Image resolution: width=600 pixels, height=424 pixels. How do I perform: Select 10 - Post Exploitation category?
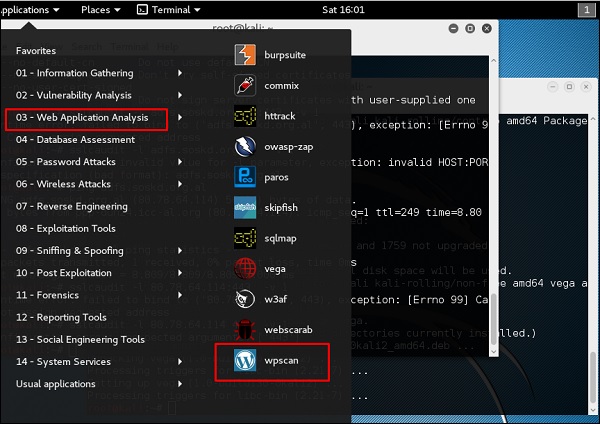64,272
